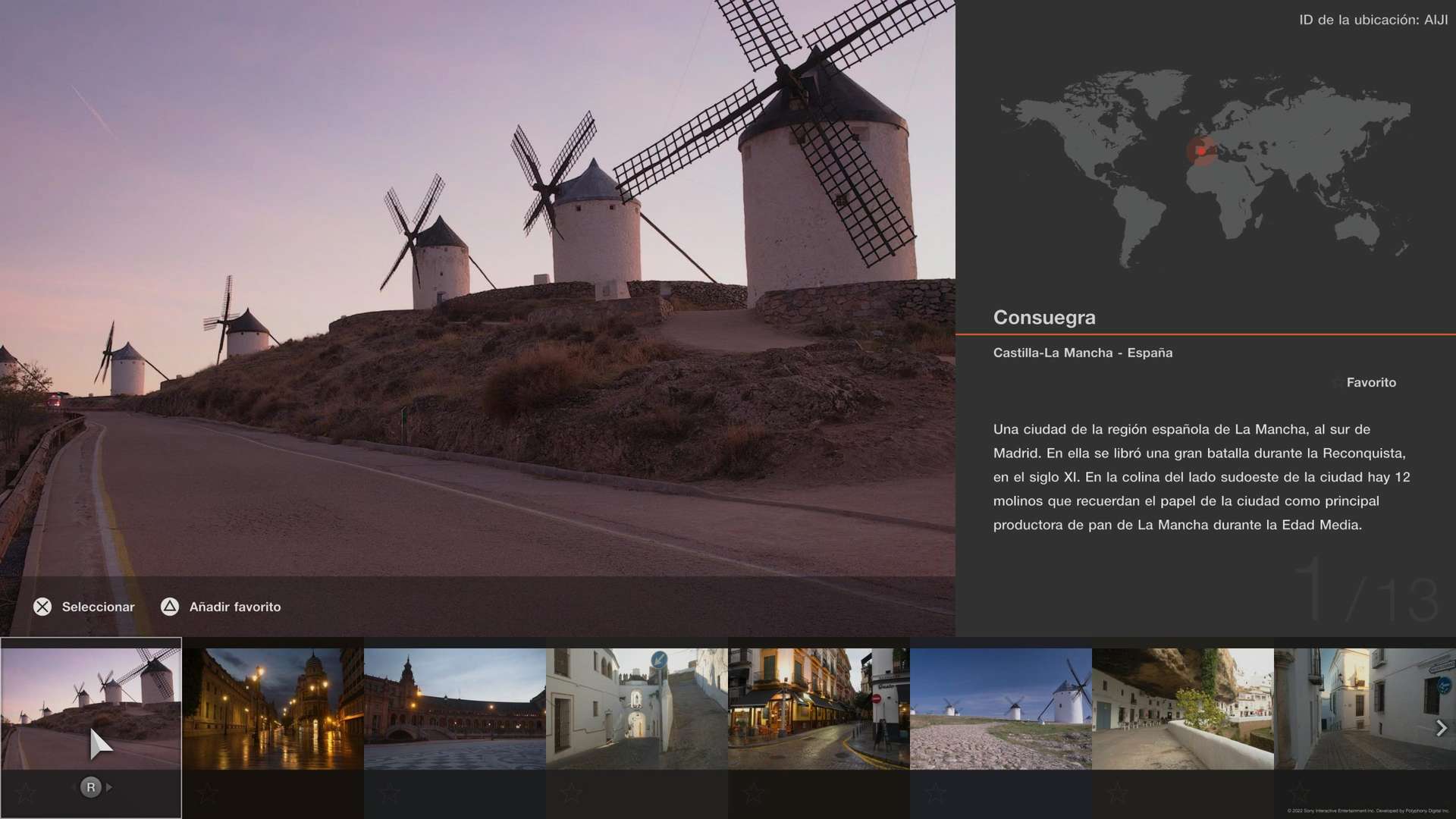The width and height of the screenshot is (1456, 819).
Task: Select the rainy night street thumbnail
Action: (273, 709)
